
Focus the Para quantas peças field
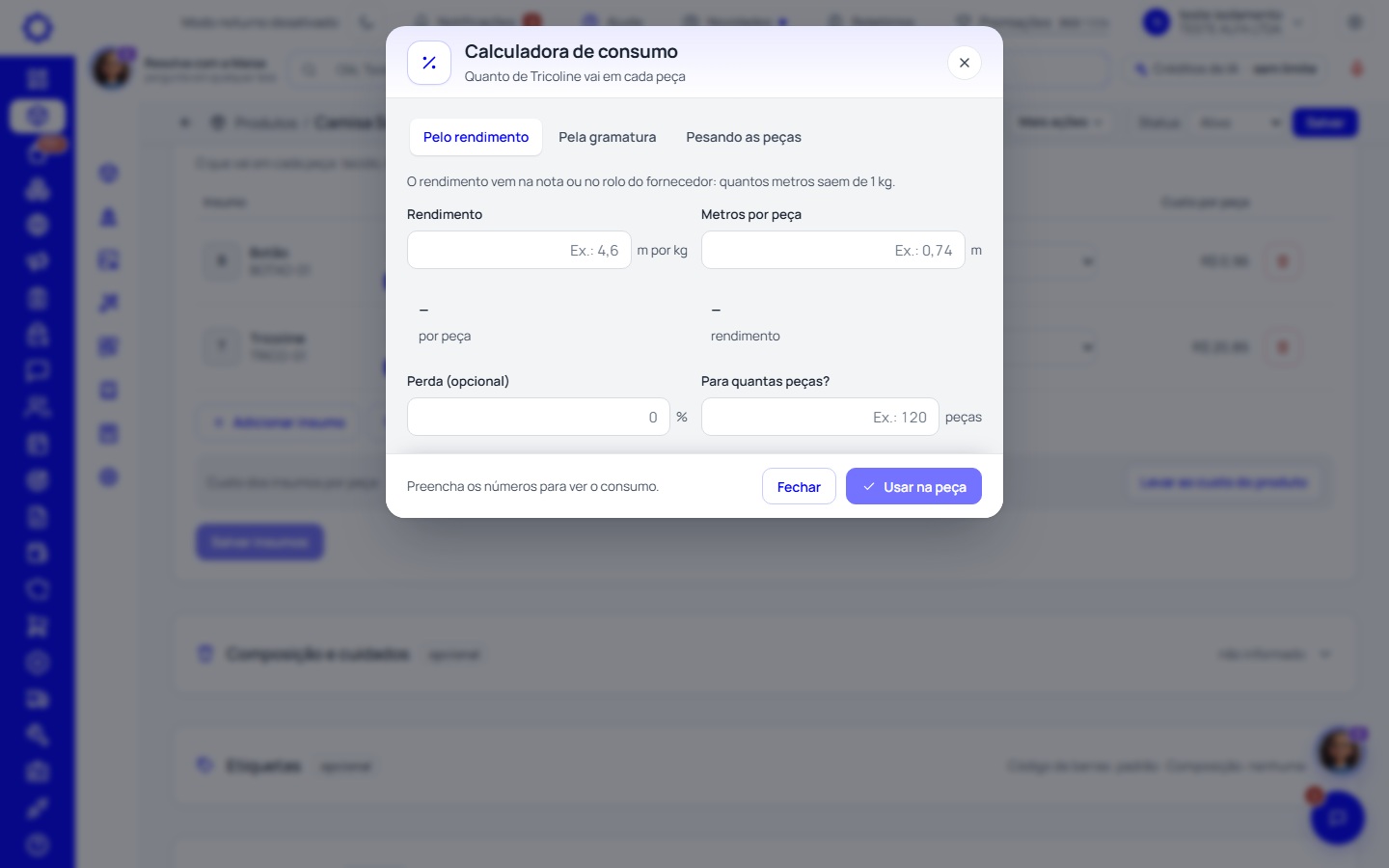point(820,417)
